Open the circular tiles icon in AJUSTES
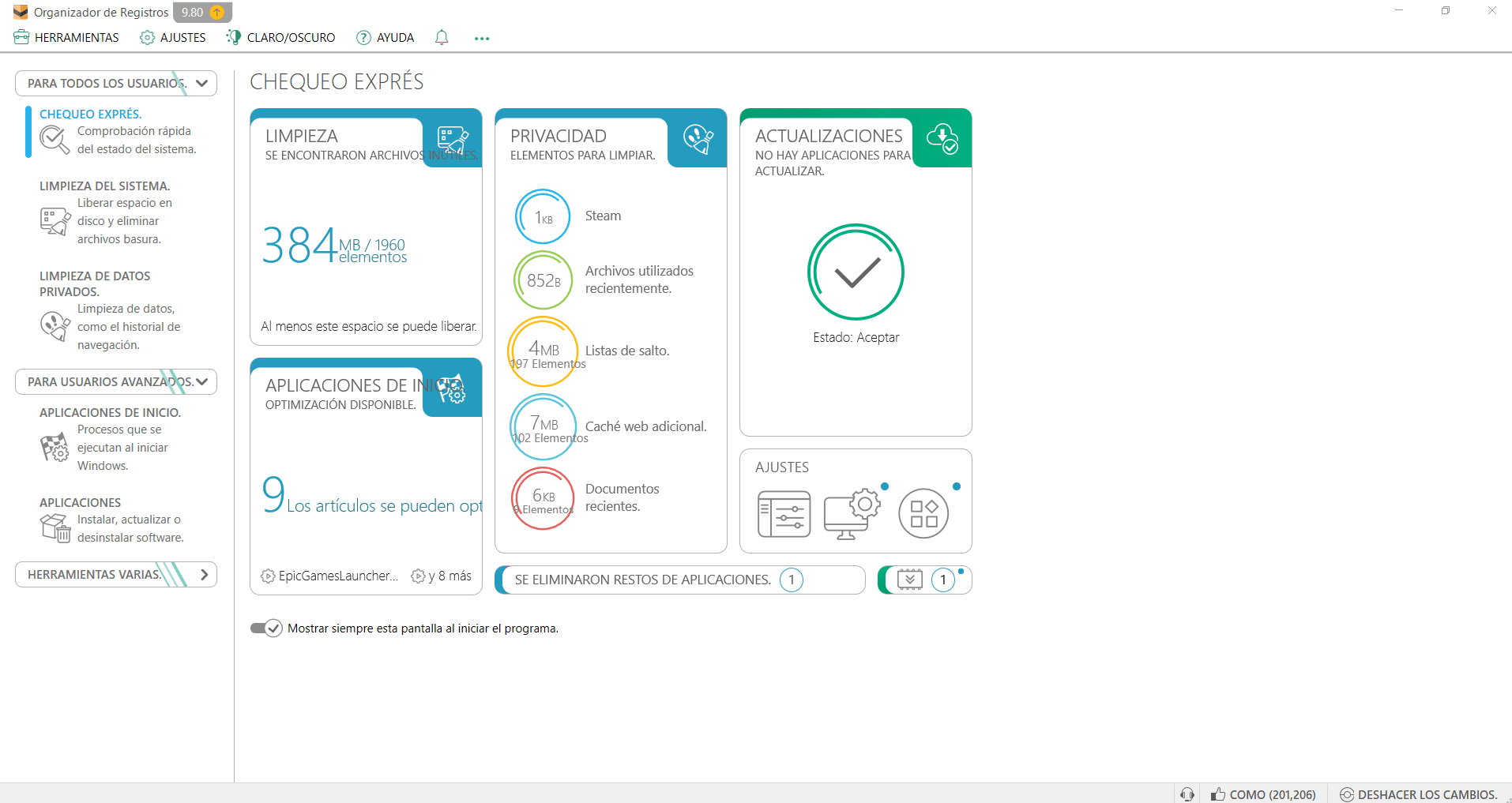The image size is (1512, 803). coord(923,513)
